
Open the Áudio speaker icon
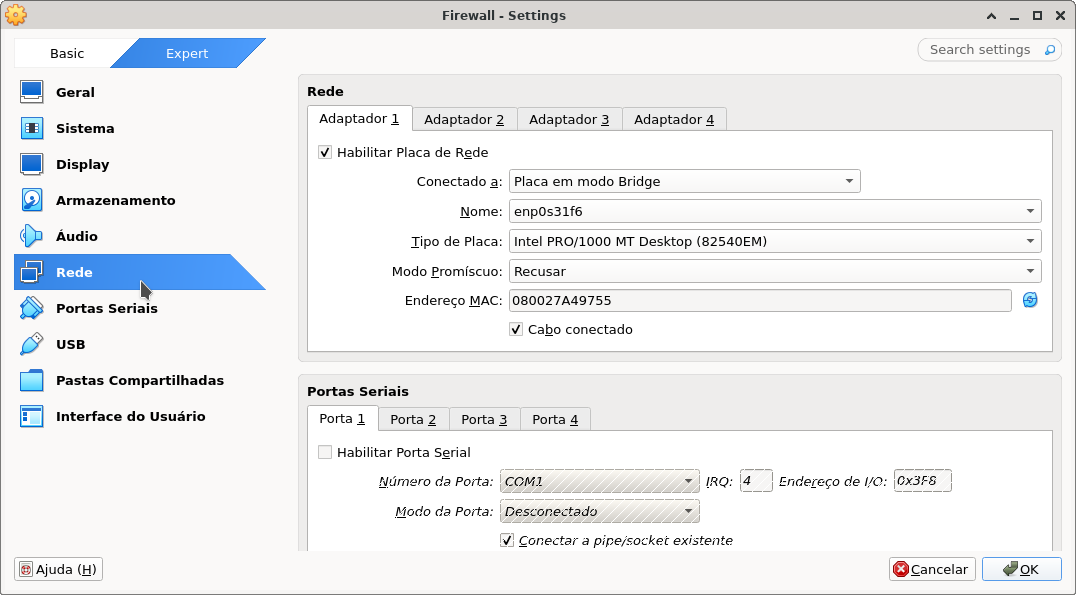point(32,236)
